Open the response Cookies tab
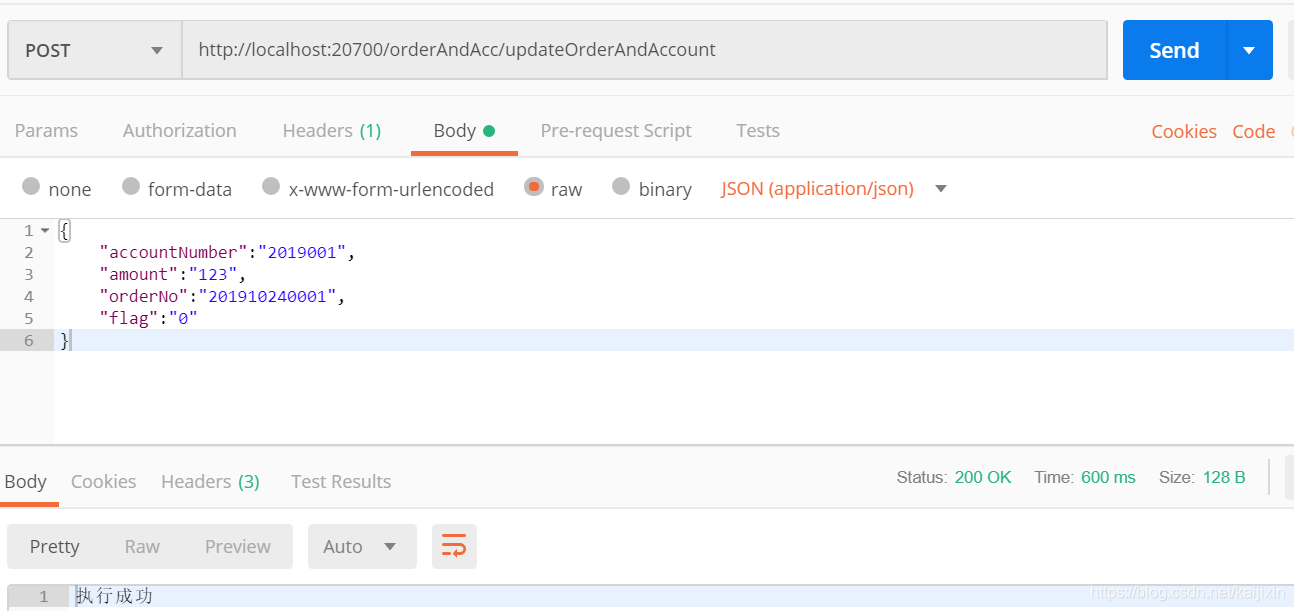 pos(104,481)
